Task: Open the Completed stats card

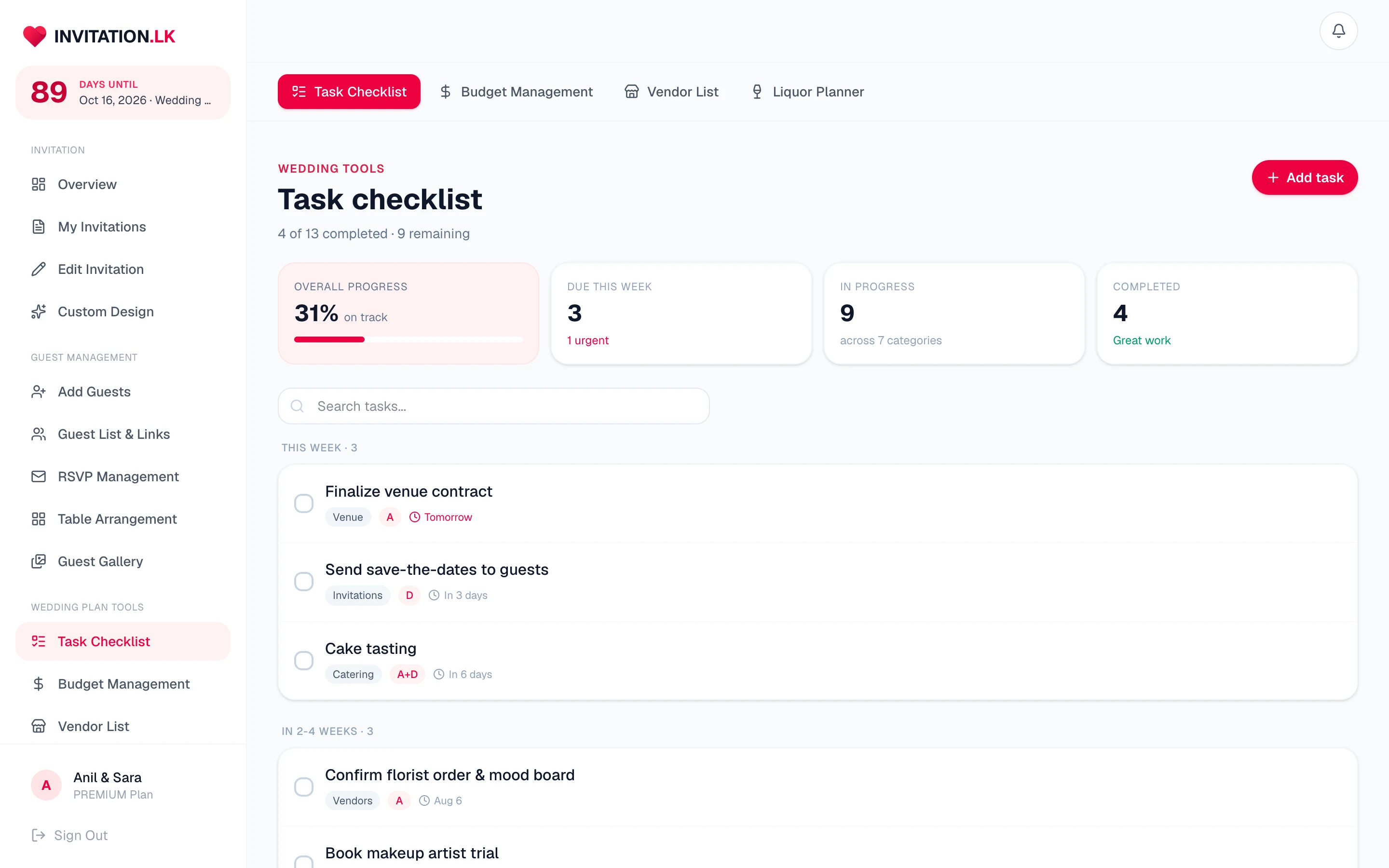Action: pos(1227,313)
